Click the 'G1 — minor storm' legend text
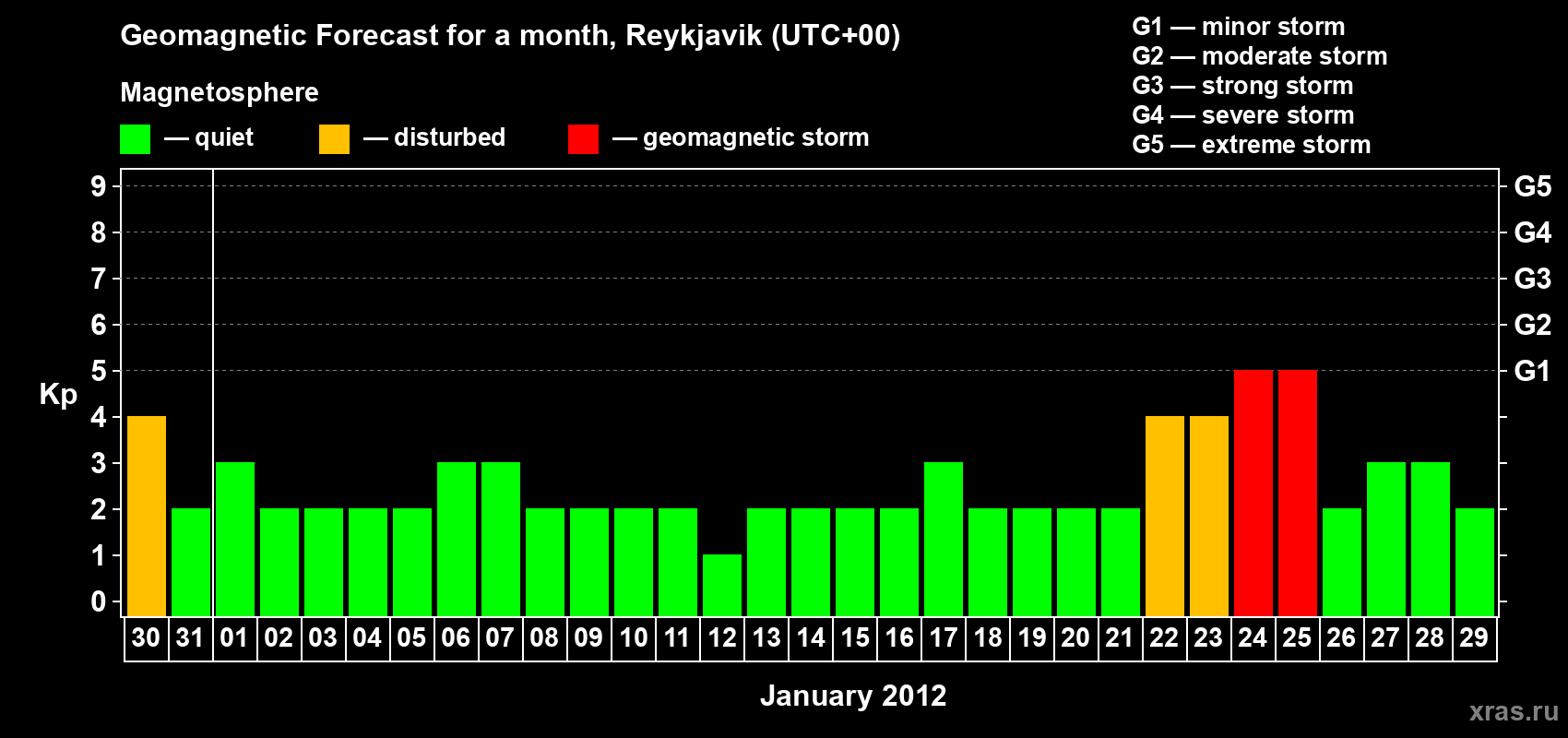 1239,27
